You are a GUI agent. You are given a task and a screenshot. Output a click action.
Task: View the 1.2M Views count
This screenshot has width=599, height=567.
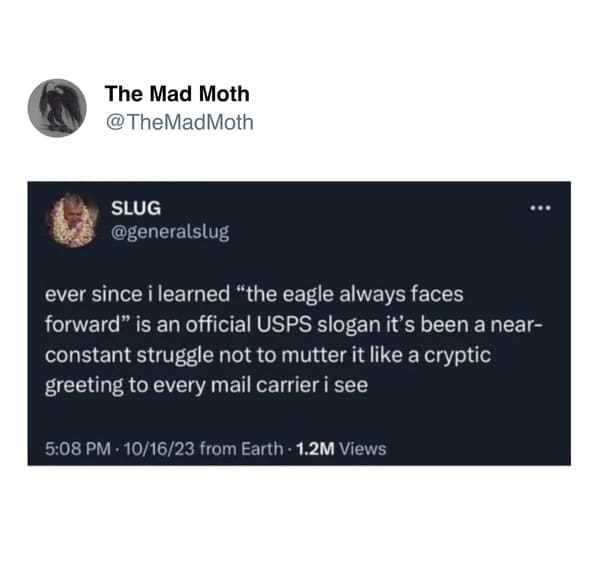click(341, 449)
